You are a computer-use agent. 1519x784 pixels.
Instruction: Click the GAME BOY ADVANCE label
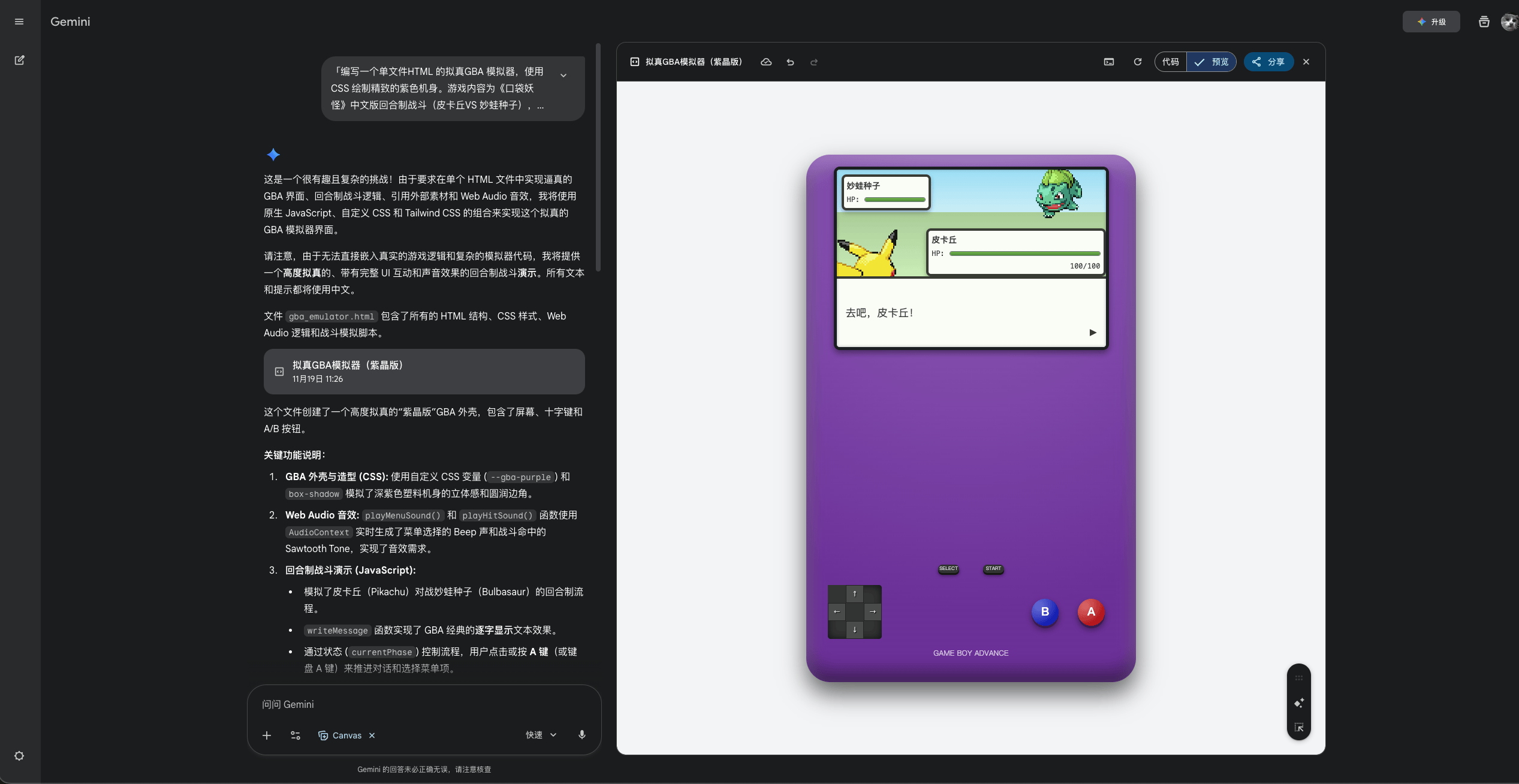[971, 653]
